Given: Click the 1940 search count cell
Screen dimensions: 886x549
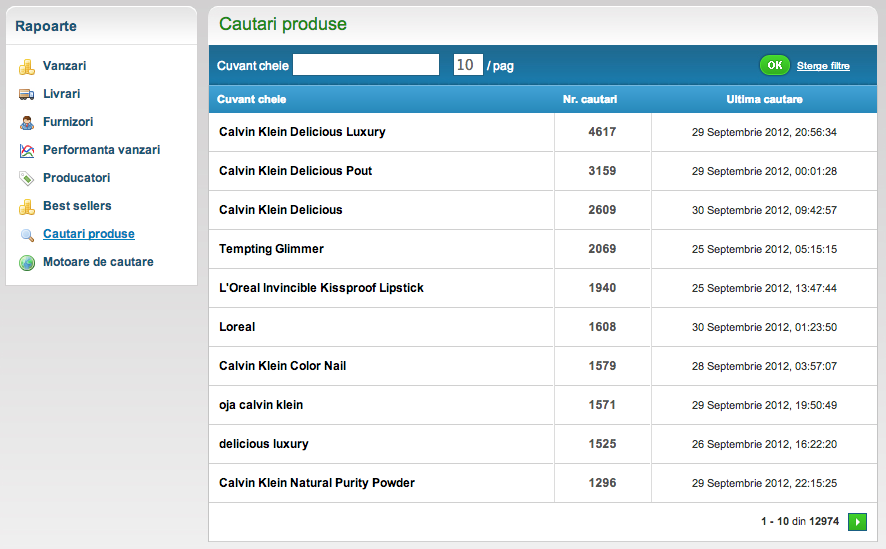Looking at the screenshot, I should pyautogui.click(x=602, y=288).
